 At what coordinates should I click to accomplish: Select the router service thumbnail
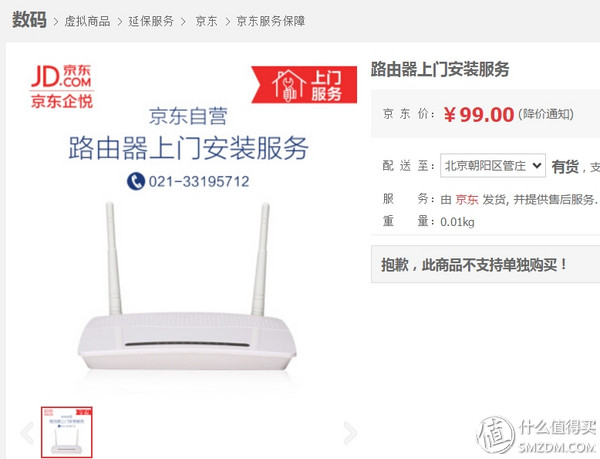67,432
